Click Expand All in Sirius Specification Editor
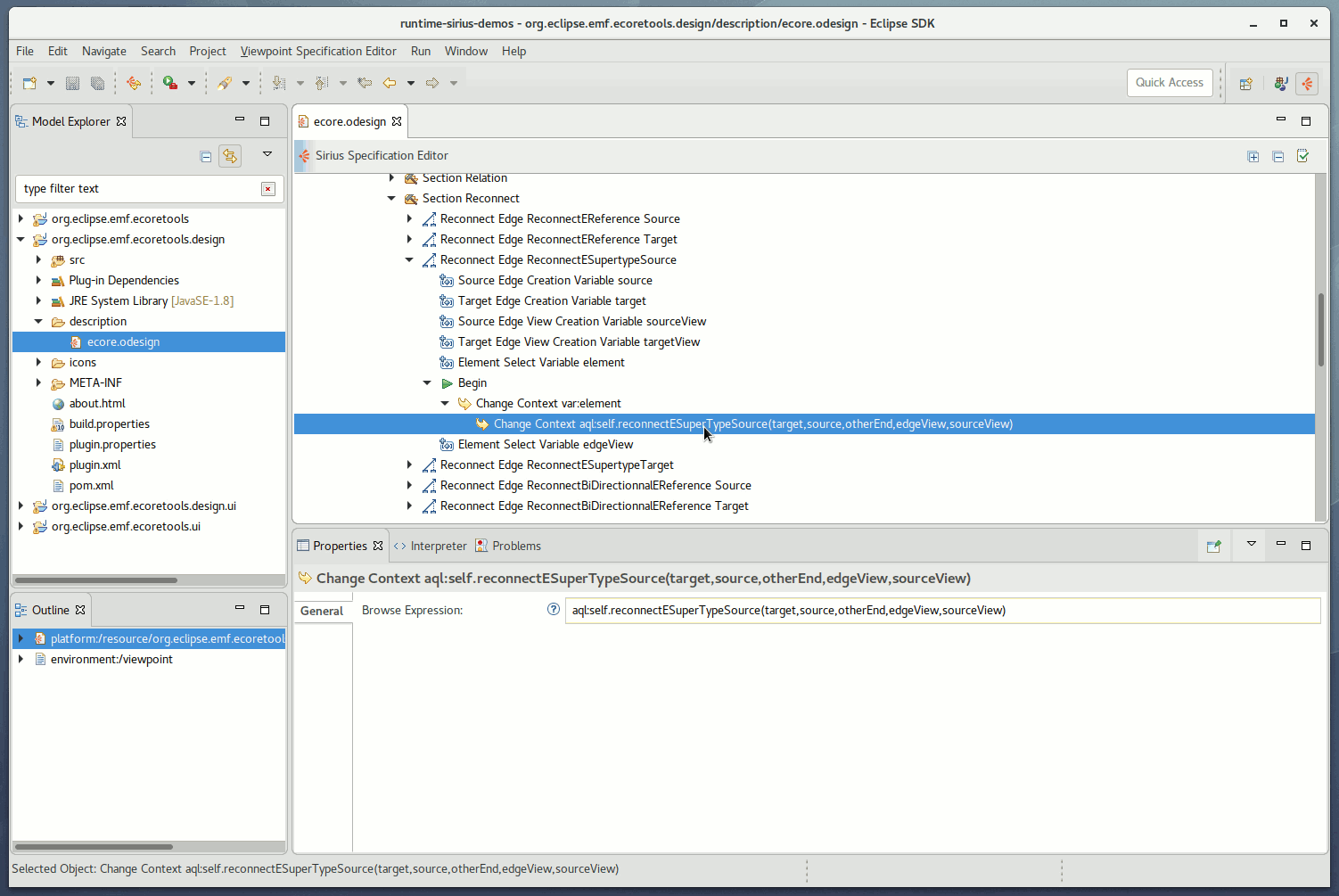This screenshot has height=896, width=1339. [1253, 156]
